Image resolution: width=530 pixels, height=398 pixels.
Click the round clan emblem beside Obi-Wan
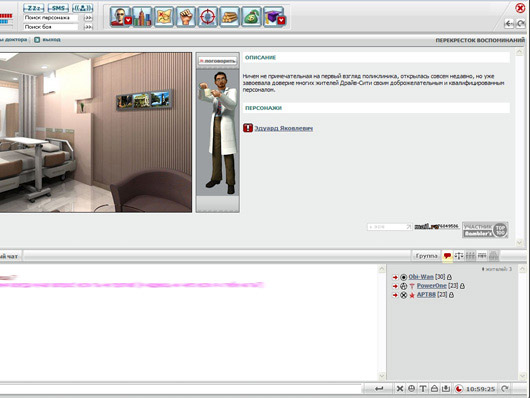(x=403, y=277)
